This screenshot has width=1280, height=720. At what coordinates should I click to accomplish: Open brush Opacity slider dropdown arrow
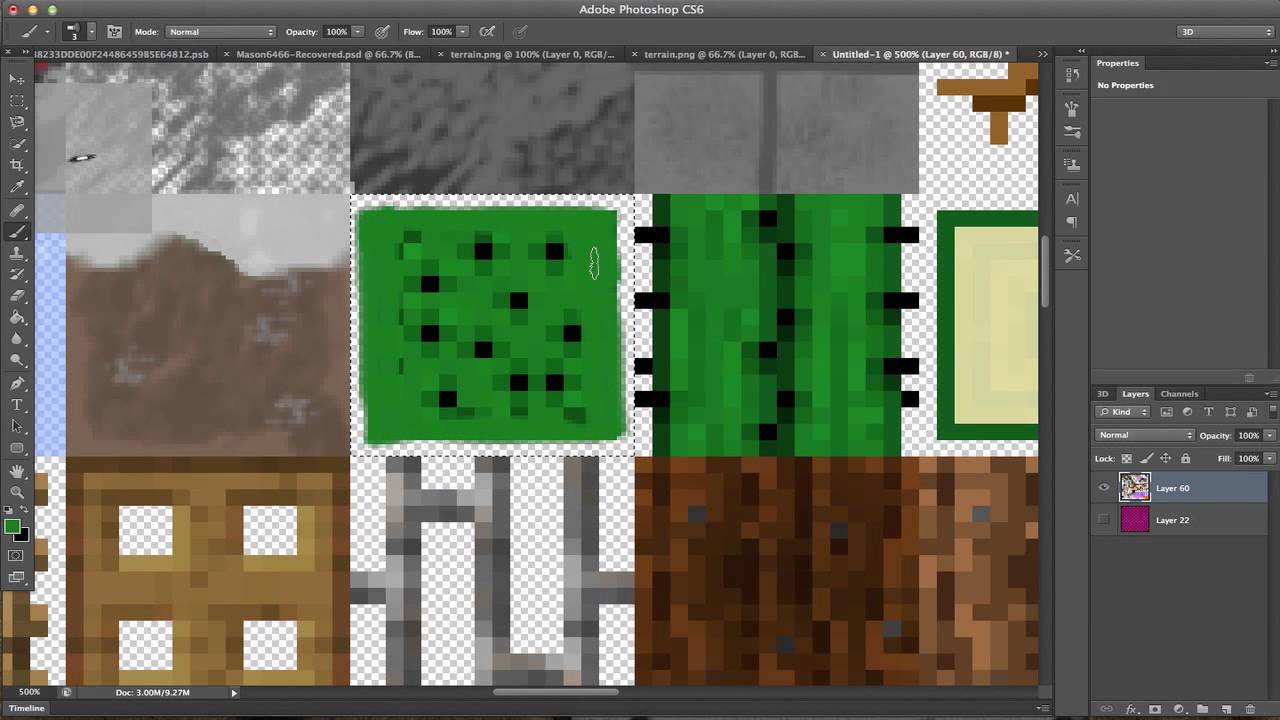(x=358, y=32)
